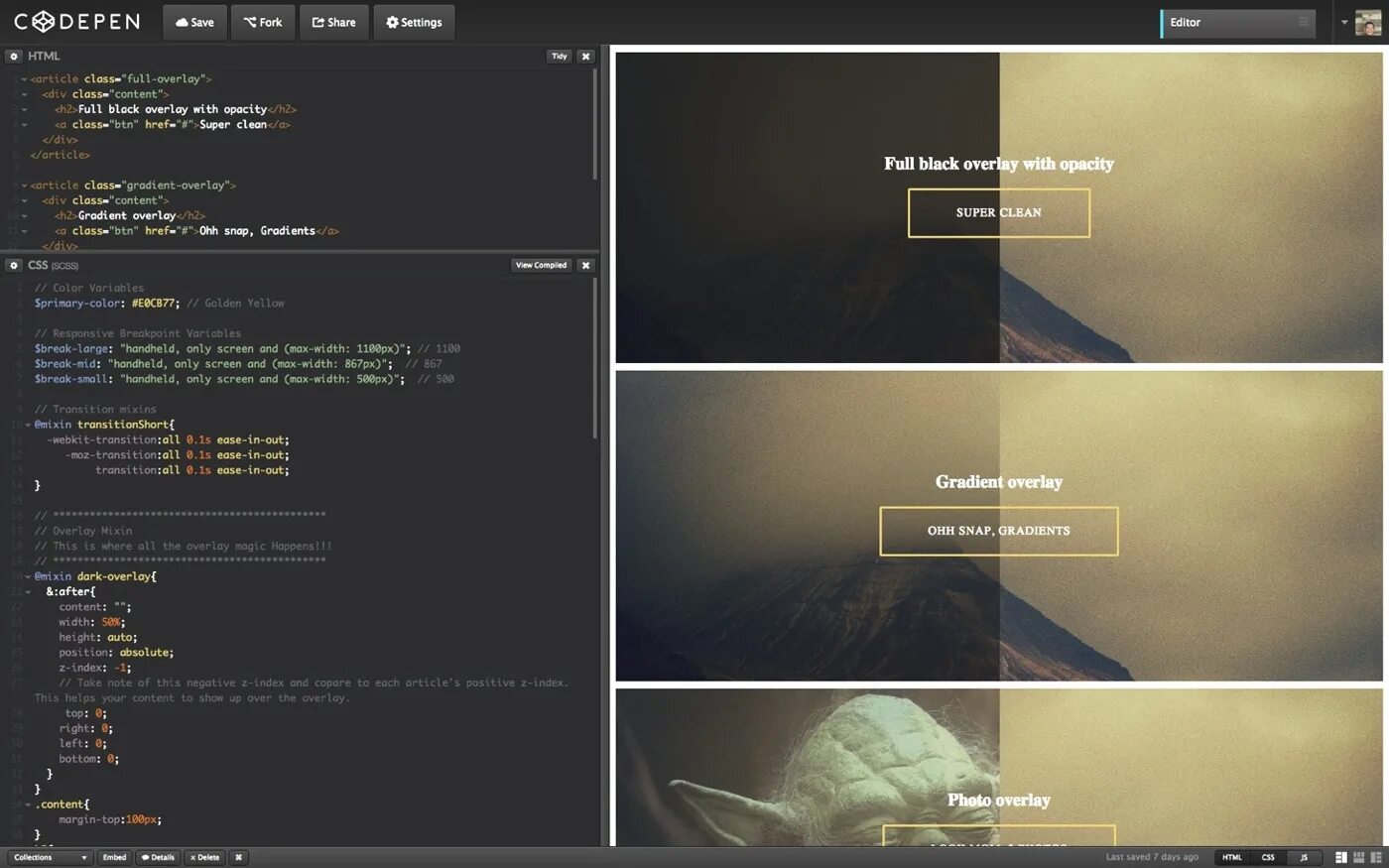Screen dimensions: 1389x868
Task: Click the HTML editor vertical scrollbar
Action: pyautogui.click(x=595, y=124)
